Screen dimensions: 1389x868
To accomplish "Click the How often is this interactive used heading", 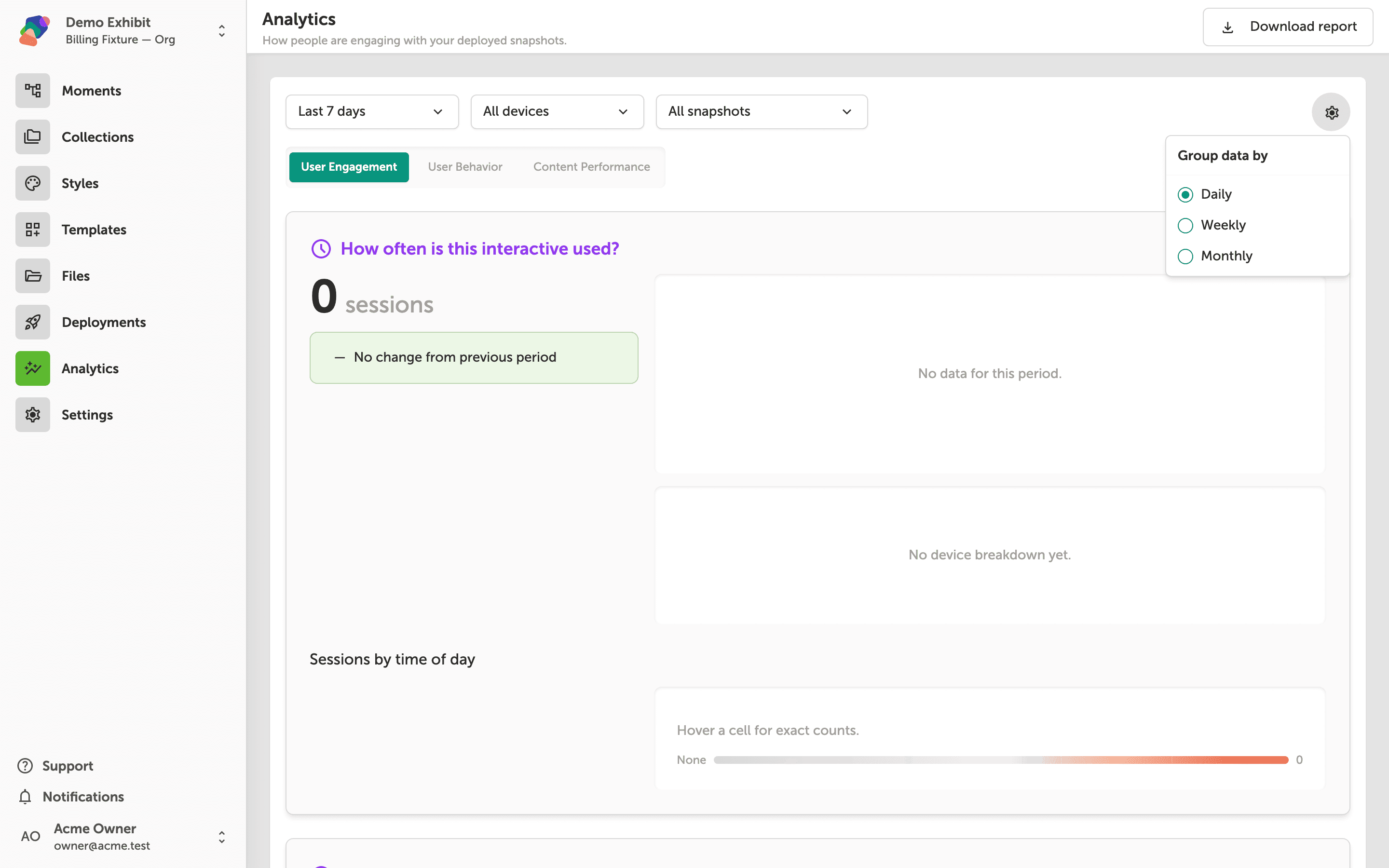I will [480, 248].
